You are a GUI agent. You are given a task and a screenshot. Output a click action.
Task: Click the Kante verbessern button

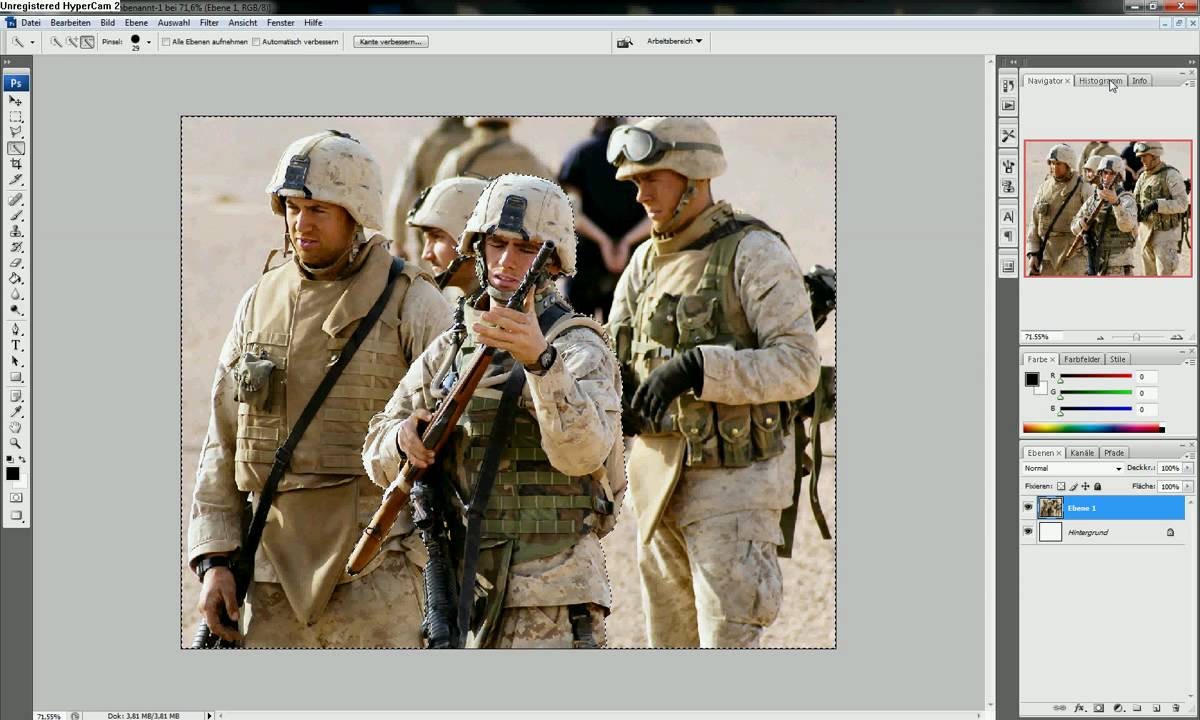point(391,42)
